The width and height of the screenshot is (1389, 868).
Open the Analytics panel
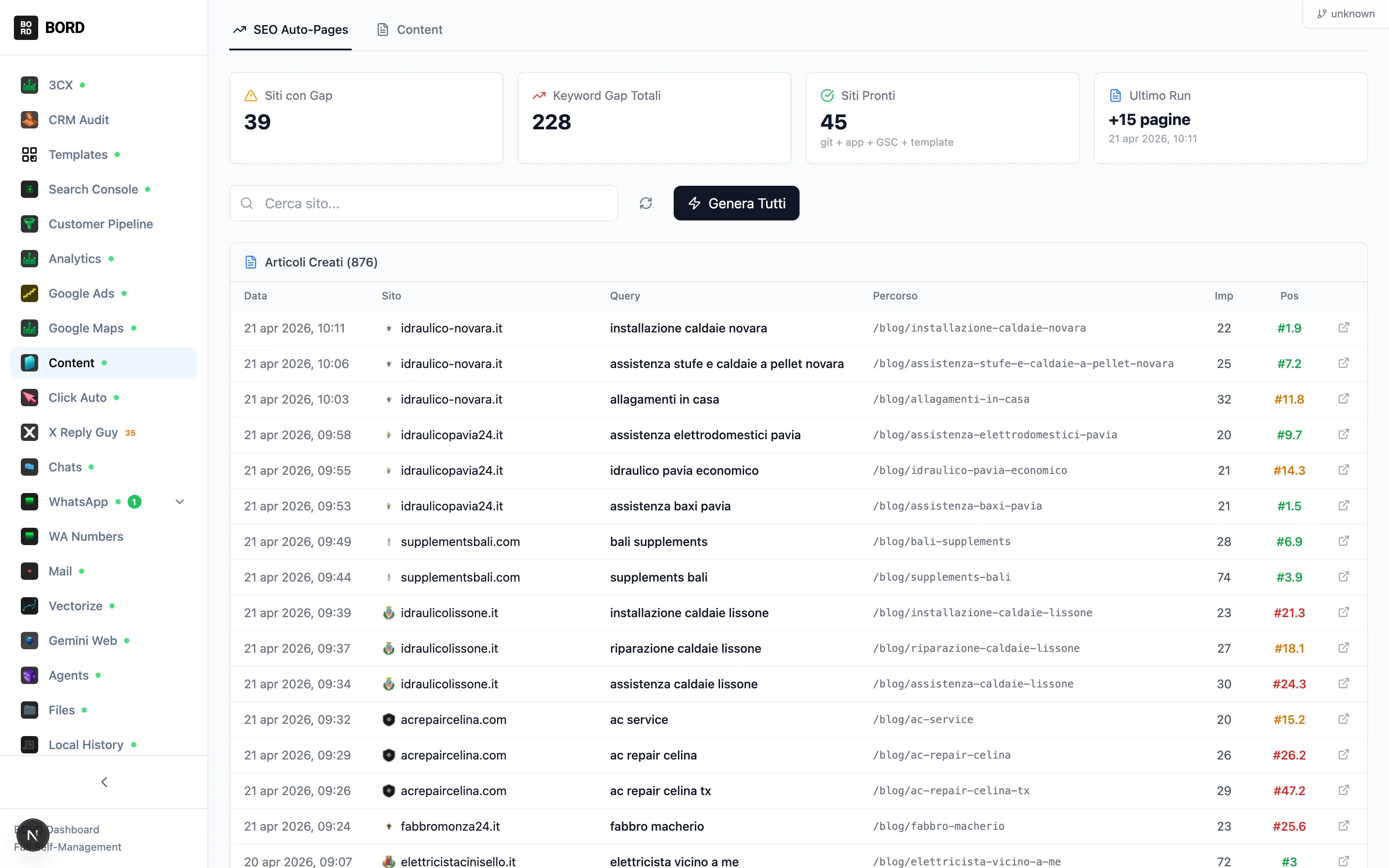pos(75,258)
